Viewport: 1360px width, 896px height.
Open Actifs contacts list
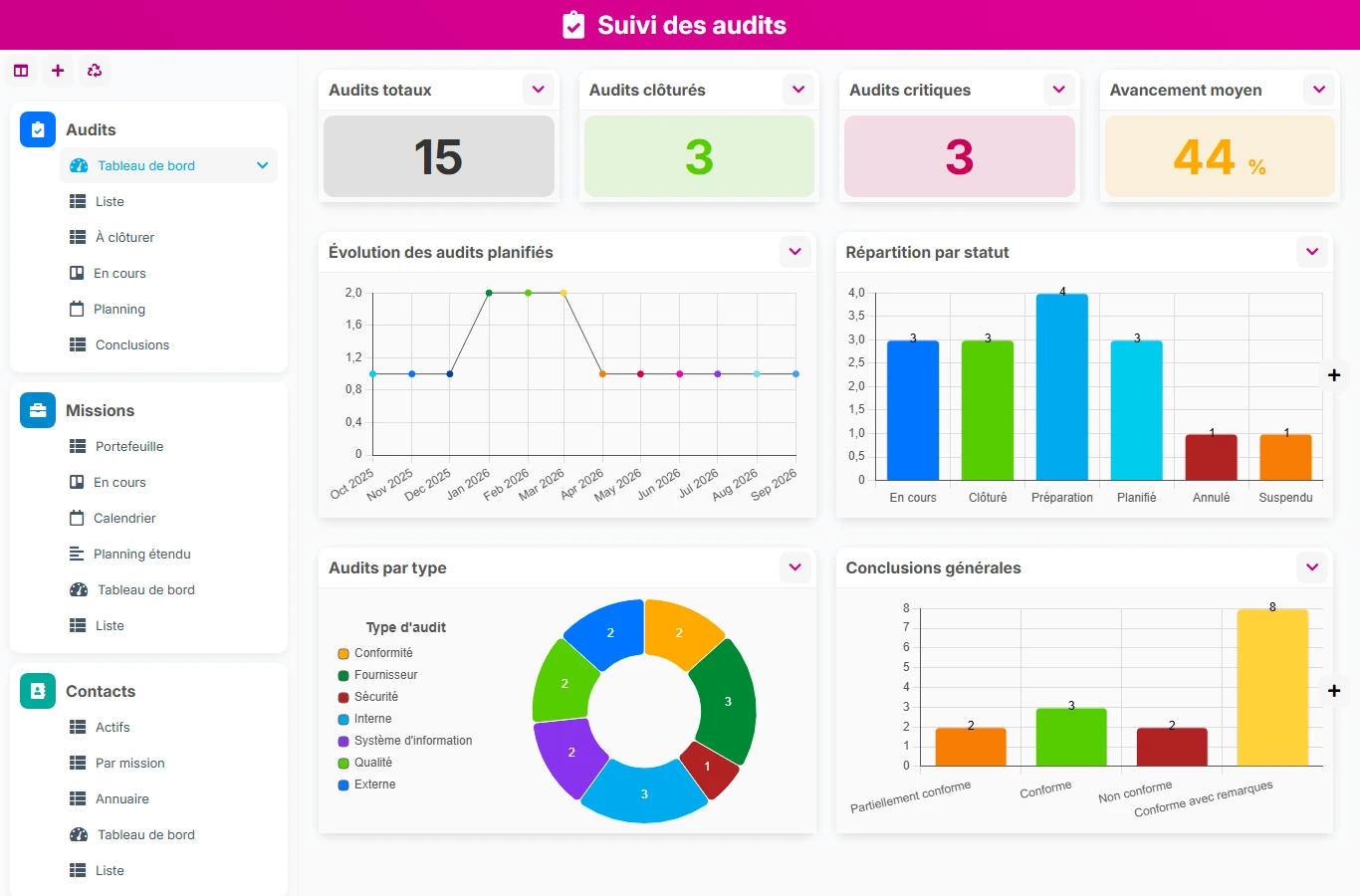168,727
